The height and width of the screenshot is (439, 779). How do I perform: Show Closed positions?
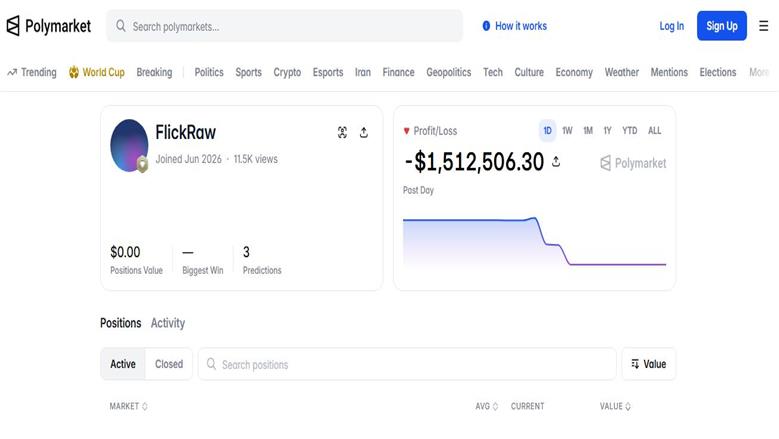coord(169,364)
